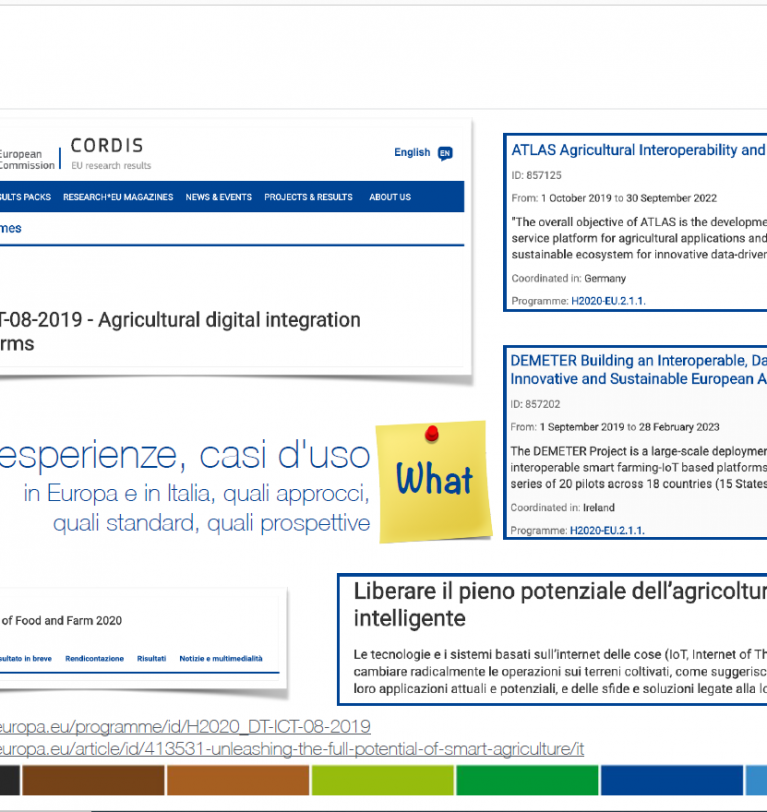
Task: Click 'of Food and Farm 2020' title
Action: point(62,620)
